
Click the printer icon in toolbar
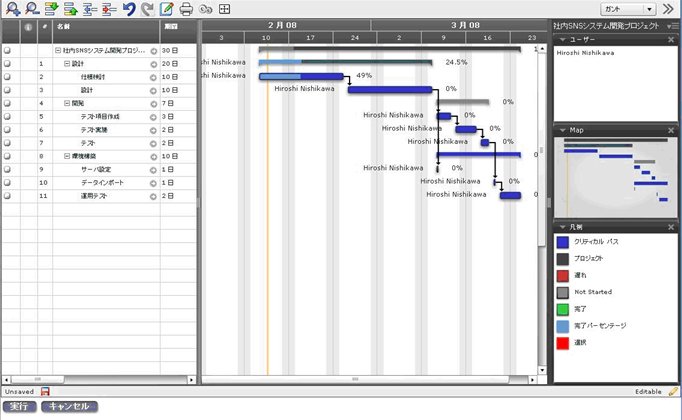pyautogui.click(x=186, y=9)
